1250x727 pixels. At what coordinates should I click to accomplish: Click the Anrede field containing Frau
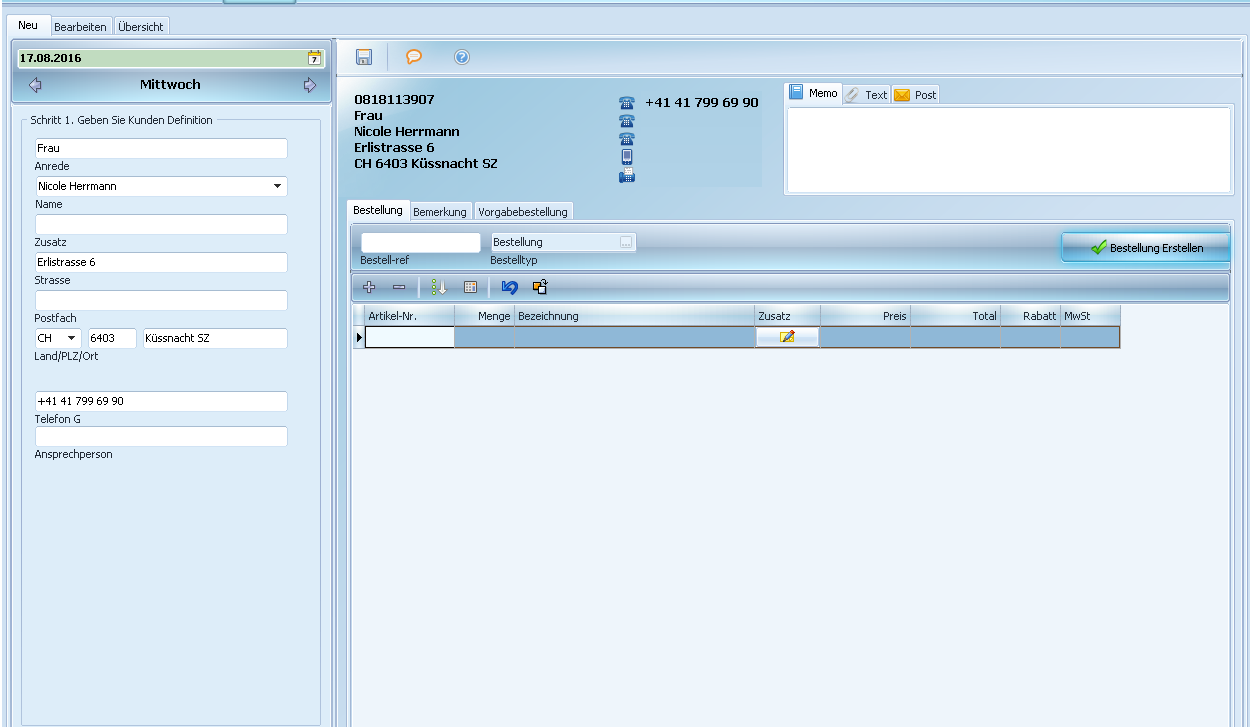click(161, 148)
